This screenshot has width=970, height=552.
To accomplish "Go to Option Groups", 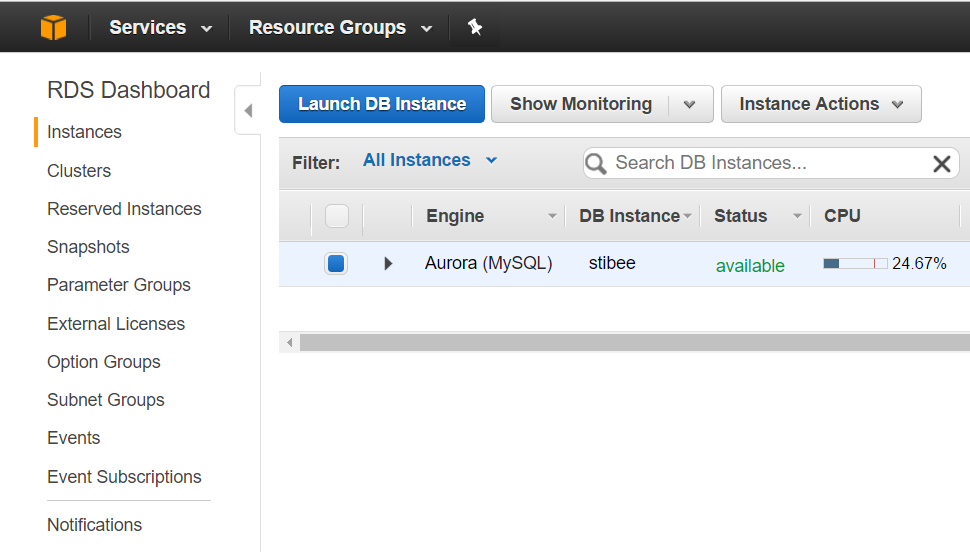I will click(x=104, y=362).
